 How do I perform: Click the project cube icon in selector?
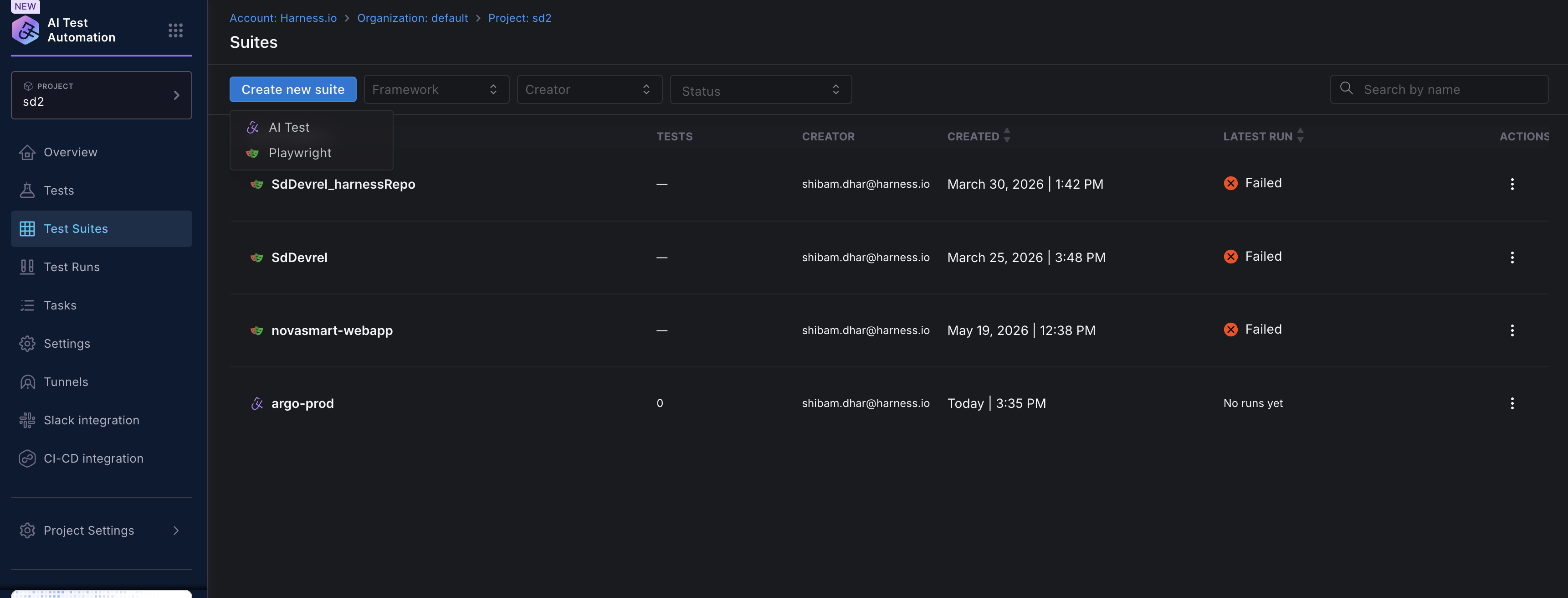(28, 87)
